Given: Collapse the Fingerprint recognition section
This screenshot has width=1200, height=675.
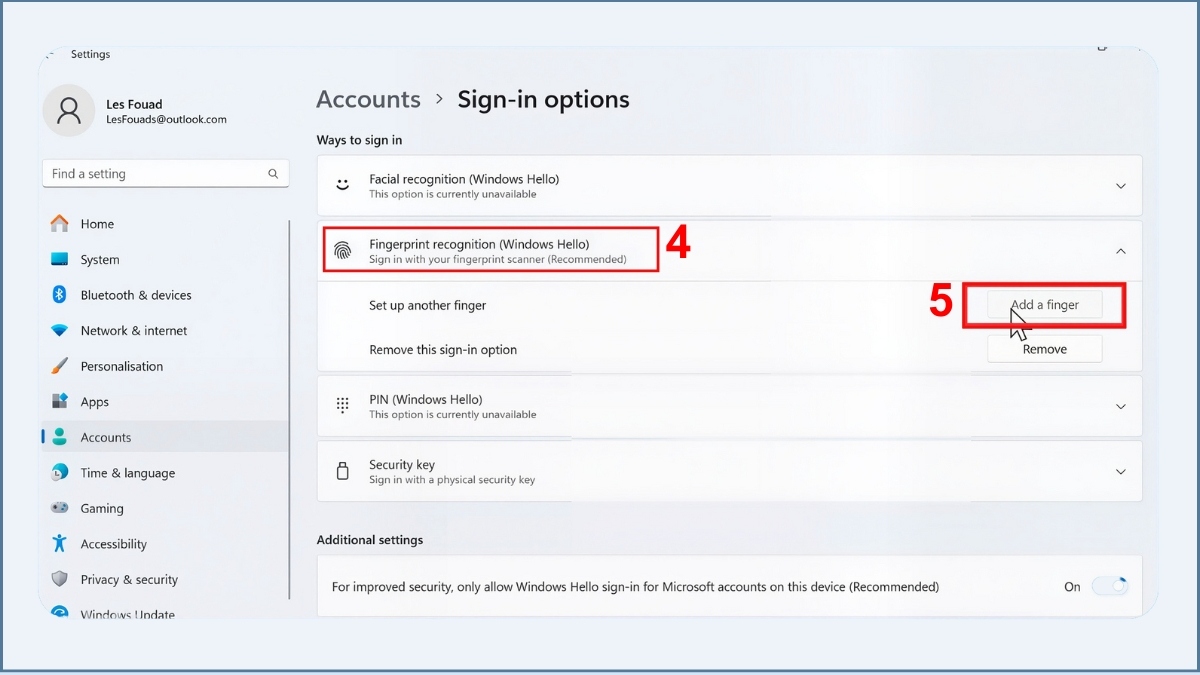Looking at the screenshot, I should (x=1120, y=251).
